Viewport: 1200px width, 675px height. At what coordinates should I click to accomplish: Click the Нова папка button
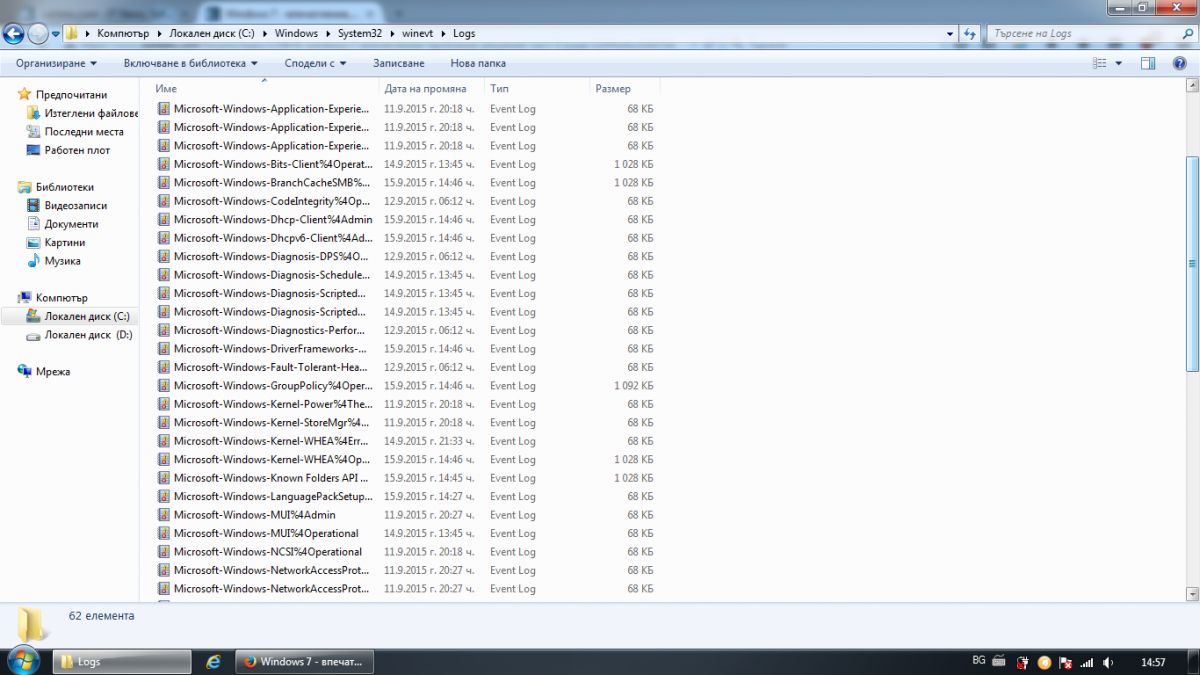[478, 63]
